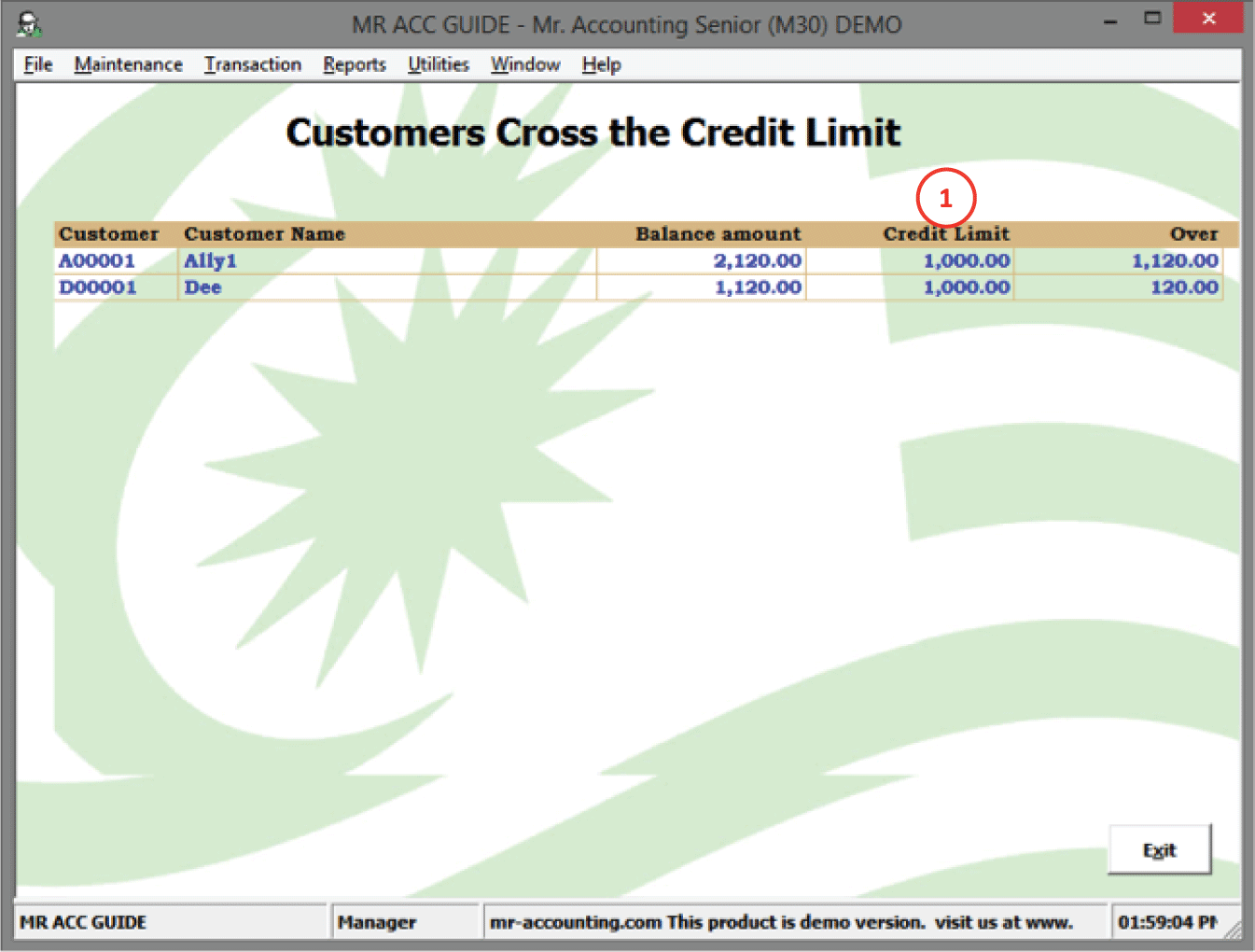Select customer code D00001
Image resolution: width=1255 pixels, height=952 pixels.
click(98, 287)
